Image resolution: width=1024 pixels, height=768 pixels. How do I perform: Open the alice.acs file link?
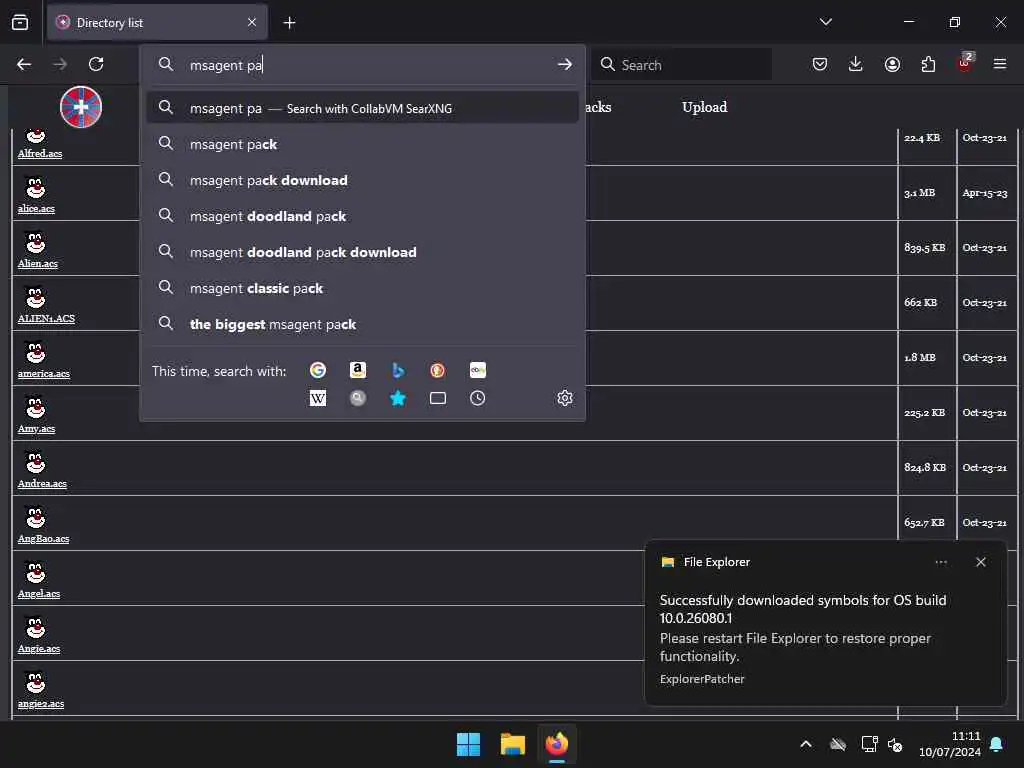point(37,208)
